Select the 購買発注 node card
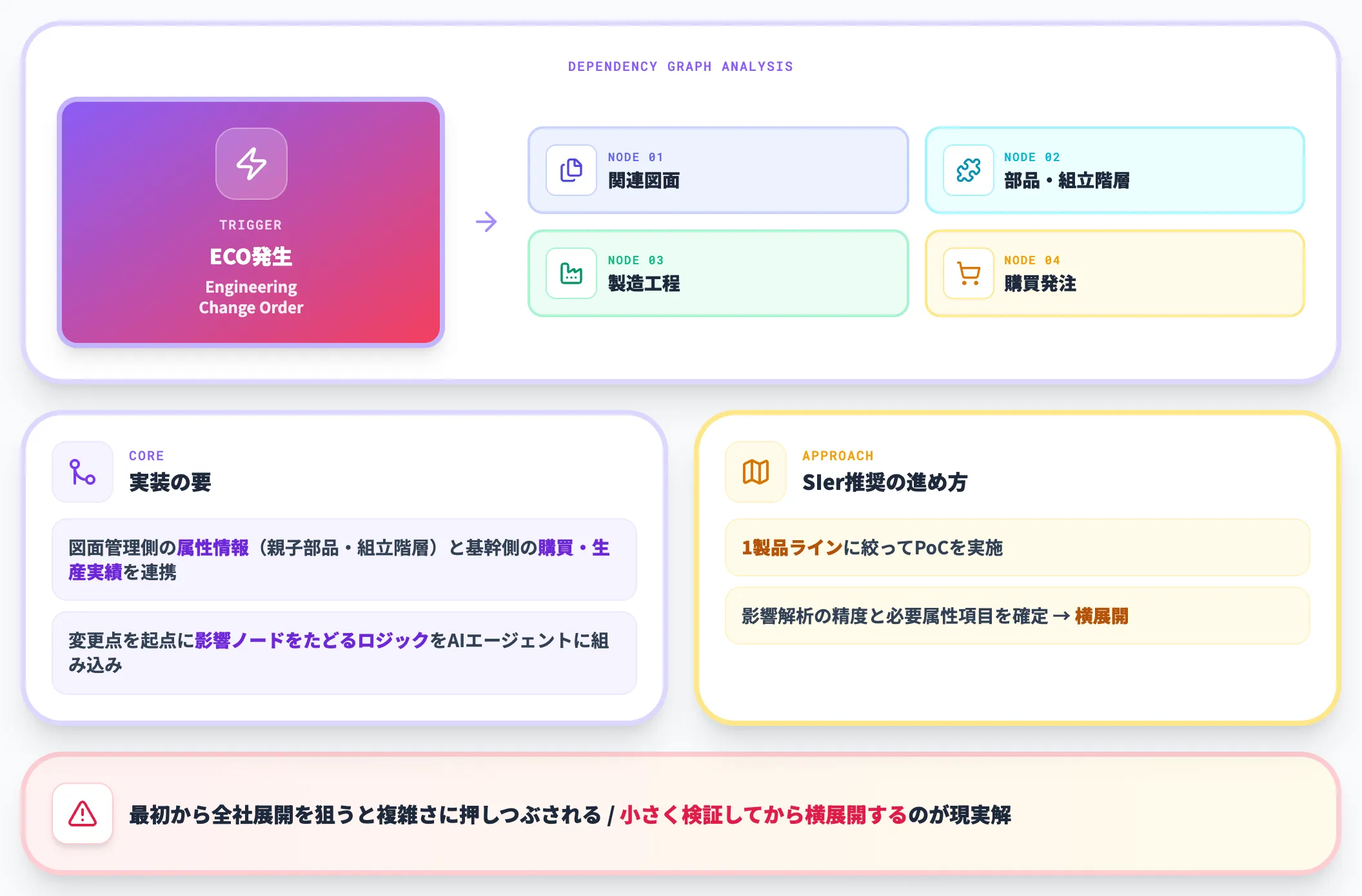Viewport: 1362px width, 896px height. point(1115,273)
